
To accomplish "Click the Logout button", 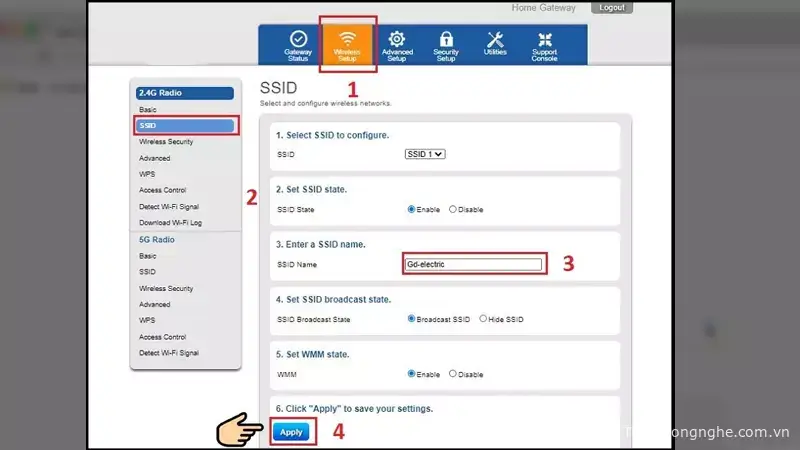I will [611, 7].
